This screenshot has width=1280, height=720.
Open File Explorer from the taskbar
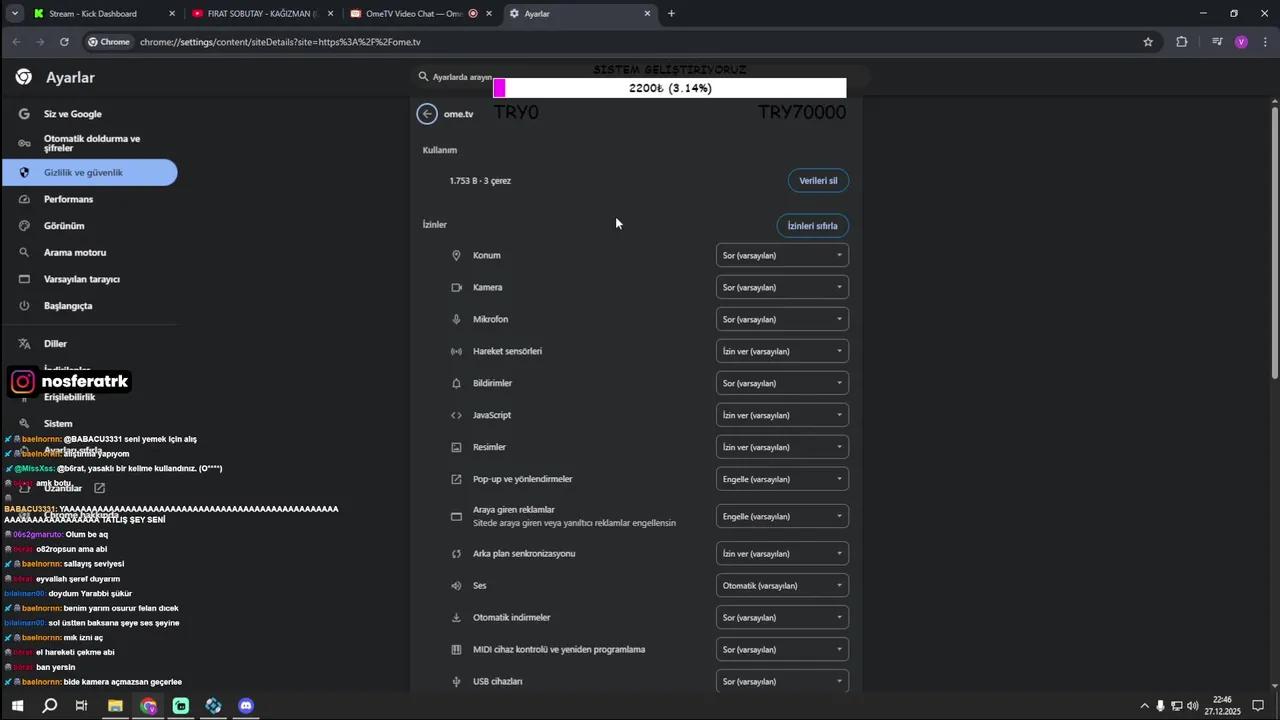click(x=115, y=706)
